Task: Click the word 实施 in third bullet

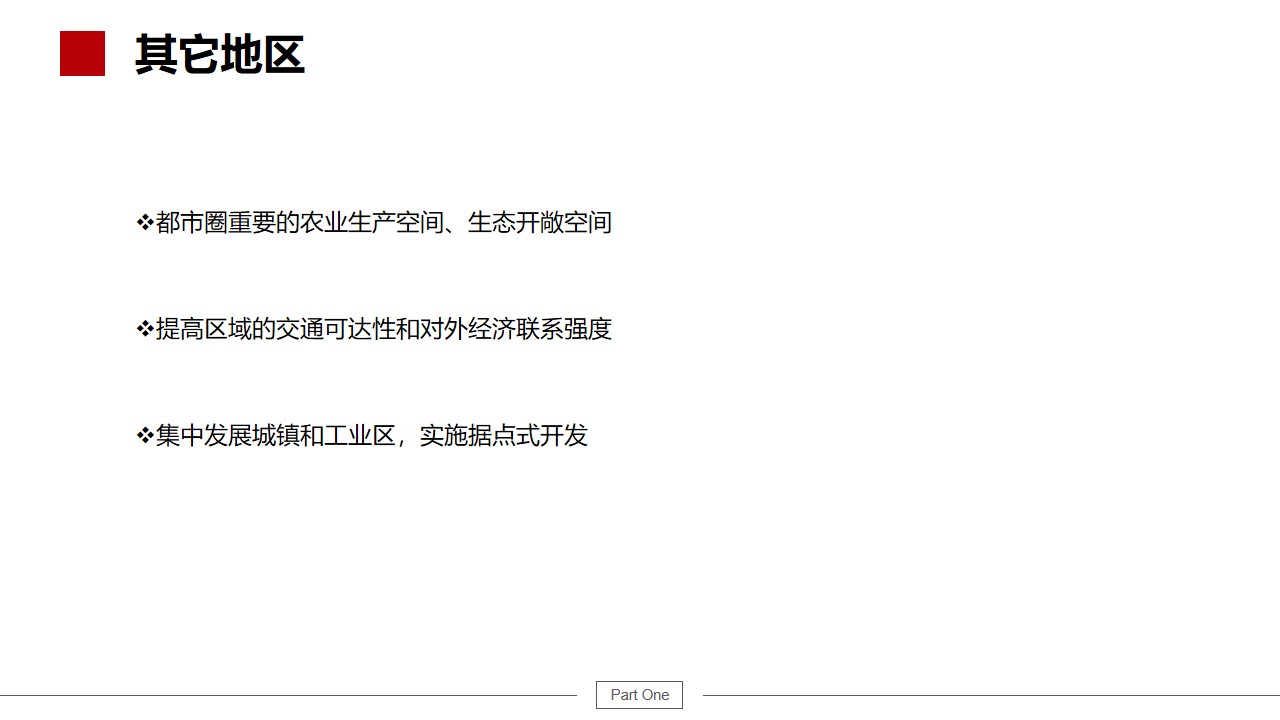Action: click(444, 436)
